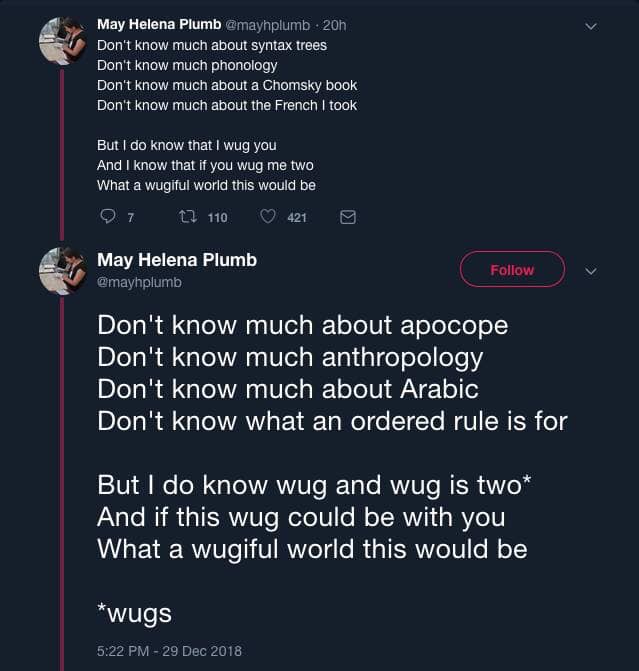Open the profile avatar on the top tweet
The height and width of the screenshot is (671, 639).
click(60, 40)
